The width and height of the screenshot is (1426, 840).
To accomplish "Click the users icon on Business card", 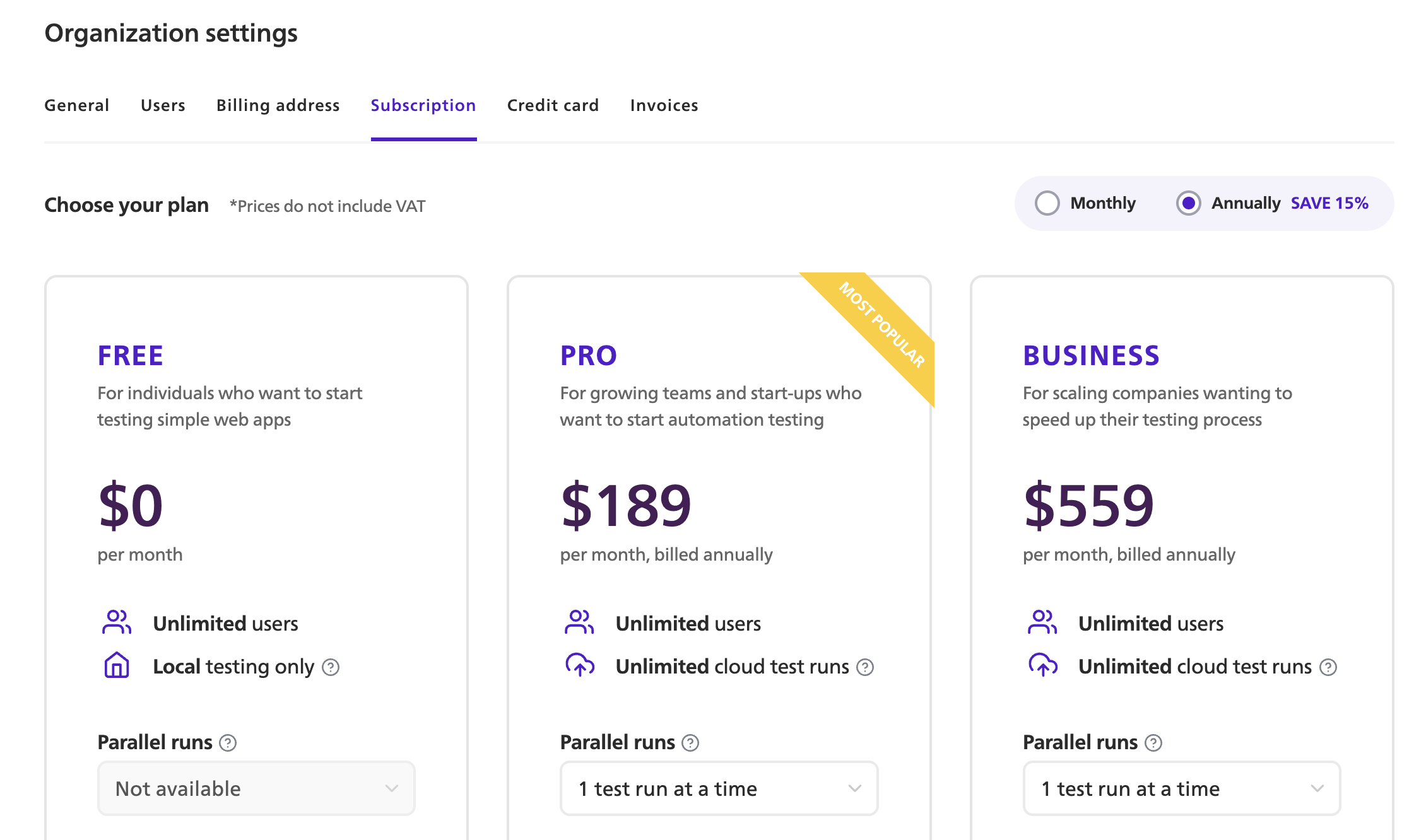I will pos(1042,622).
